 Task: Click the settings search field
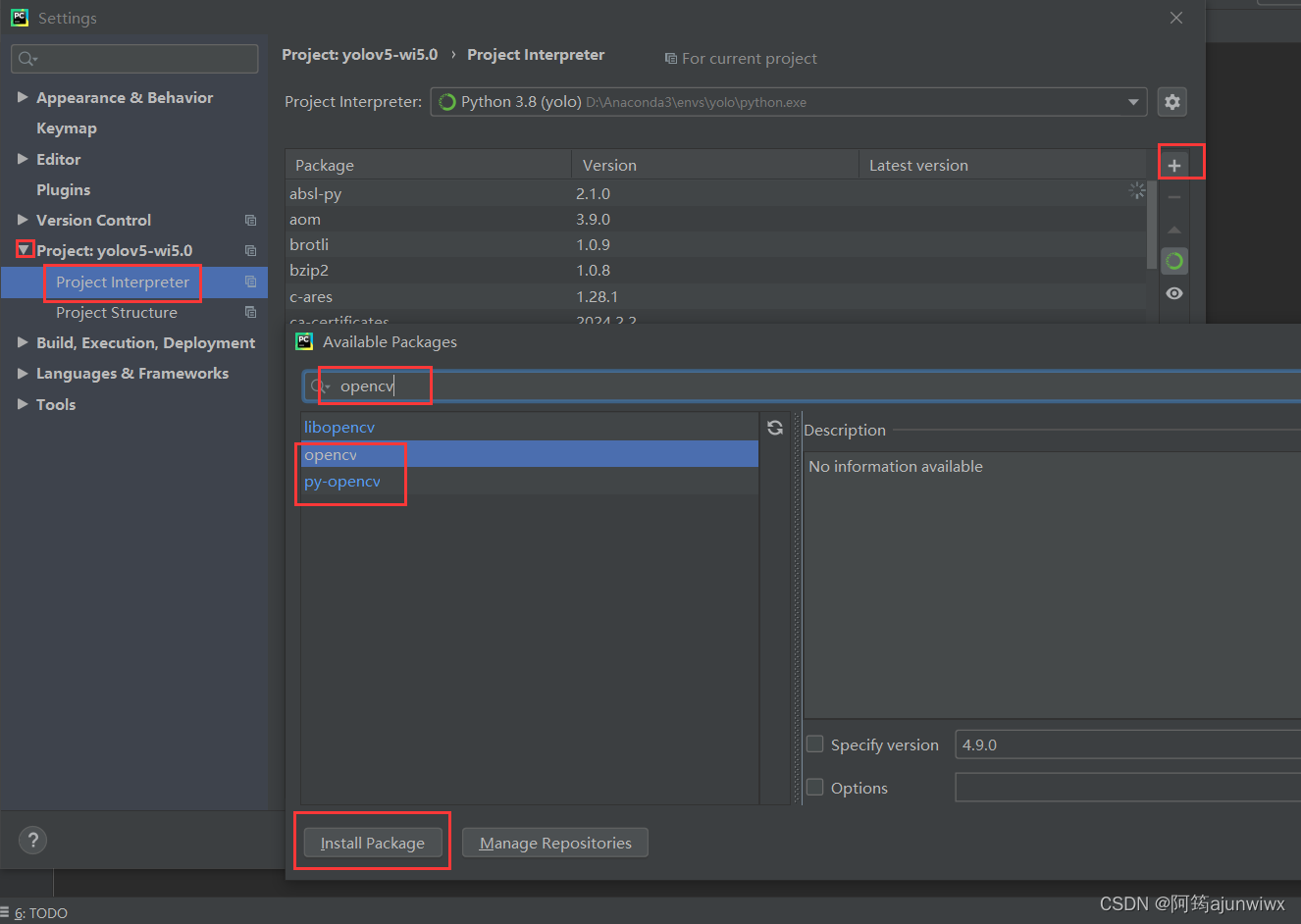click(135, 59)
